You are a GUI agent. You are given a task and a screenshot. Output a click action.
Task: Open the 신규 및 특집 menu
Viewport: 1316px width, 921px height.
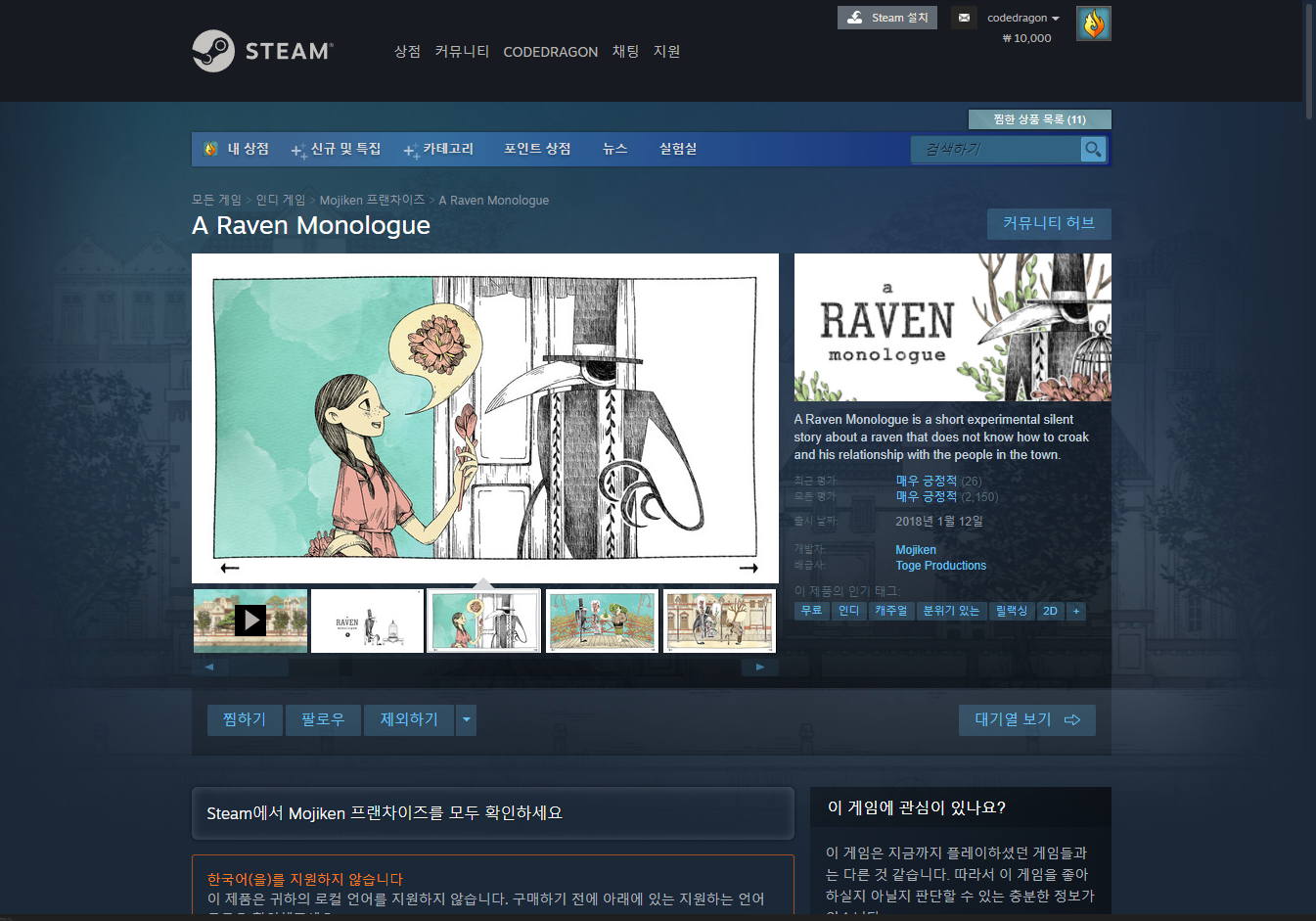[337, 149]
